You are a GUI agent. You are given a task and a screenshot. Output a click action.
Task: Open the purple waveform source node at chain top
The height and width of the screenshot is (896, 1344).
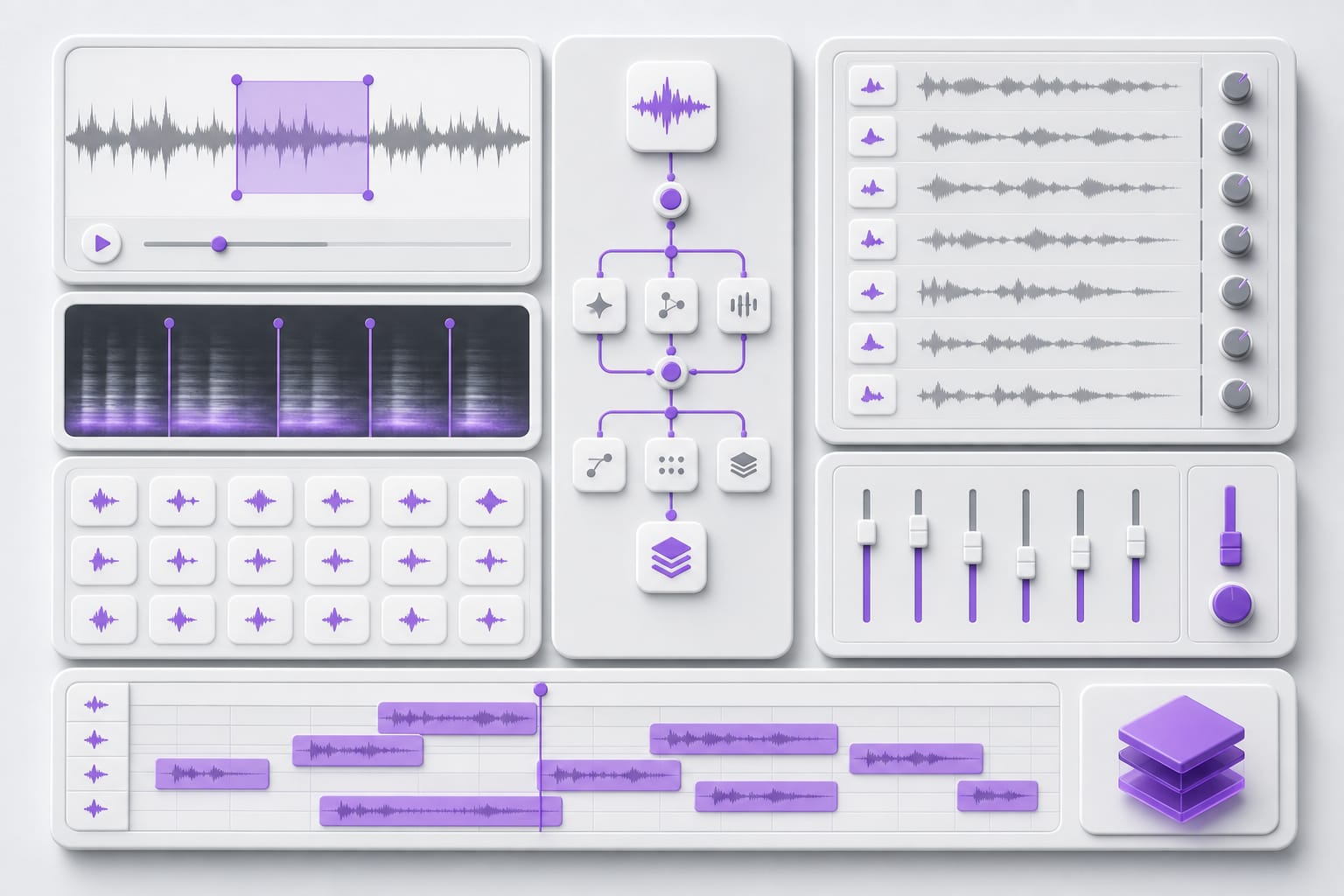click(671, 107)
